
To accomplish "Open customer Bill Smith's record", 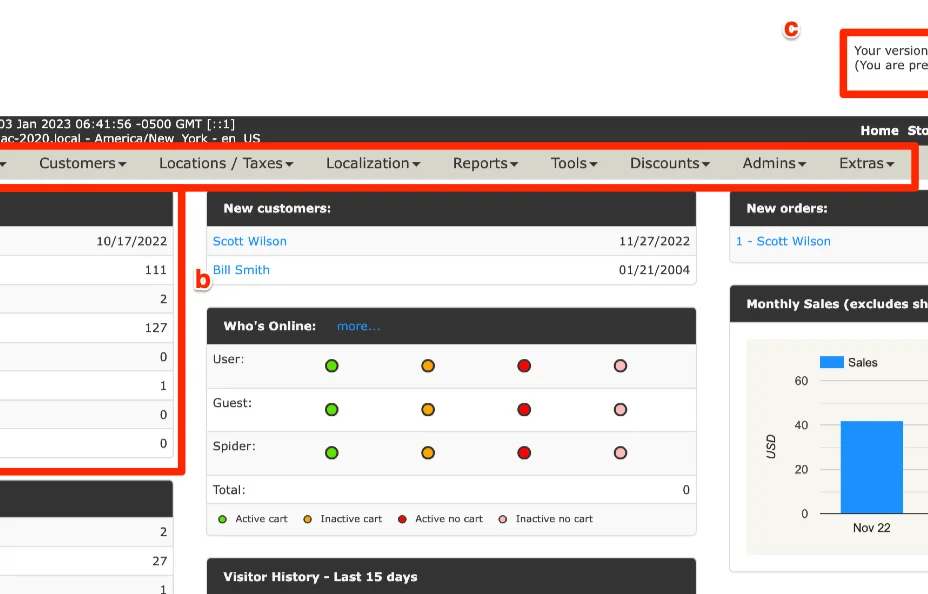I will [241, 270].
